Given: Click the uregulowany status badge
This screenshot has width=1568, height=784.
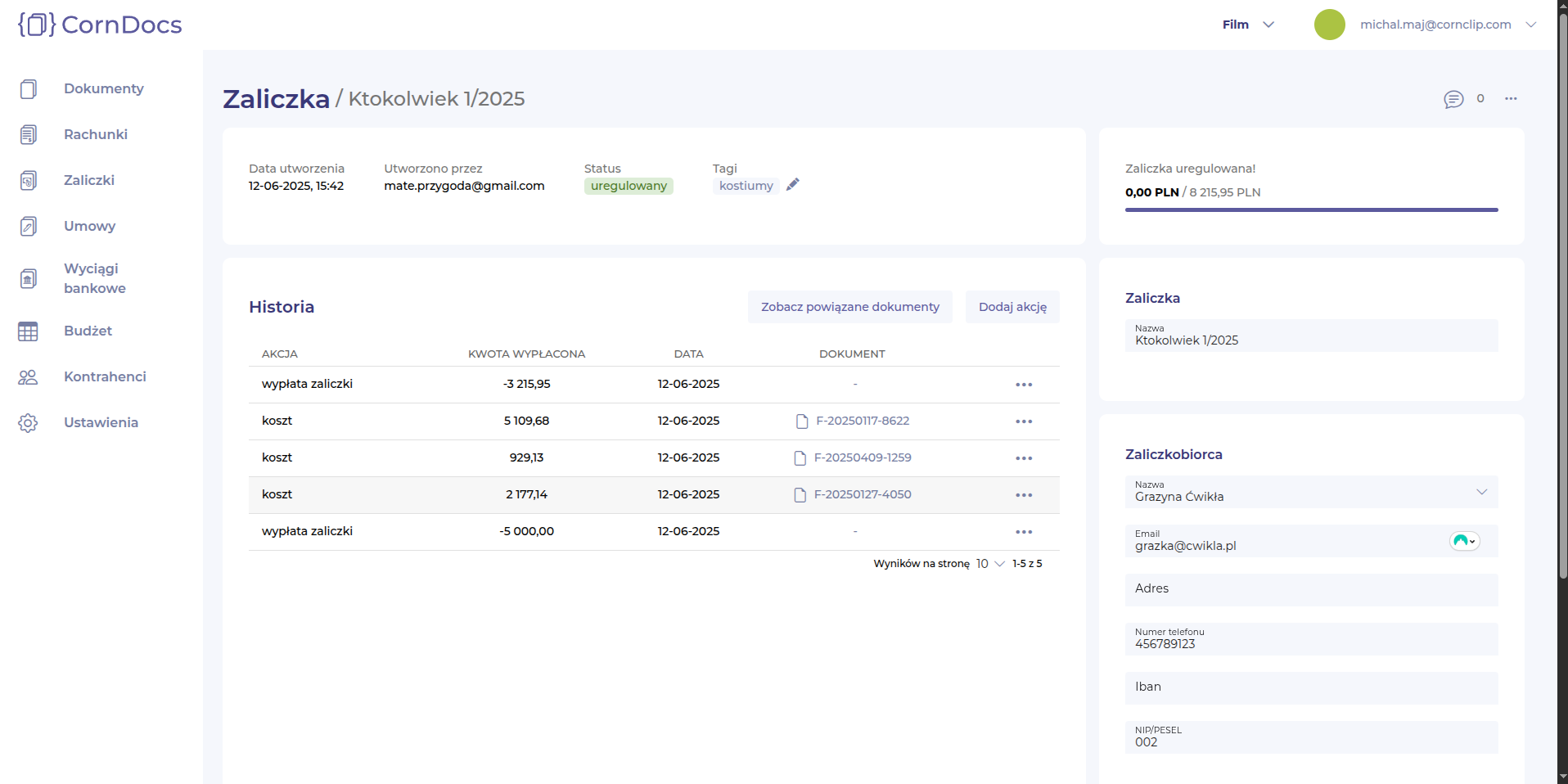Looking at the screenshot, I should click(x=629, y=186).
